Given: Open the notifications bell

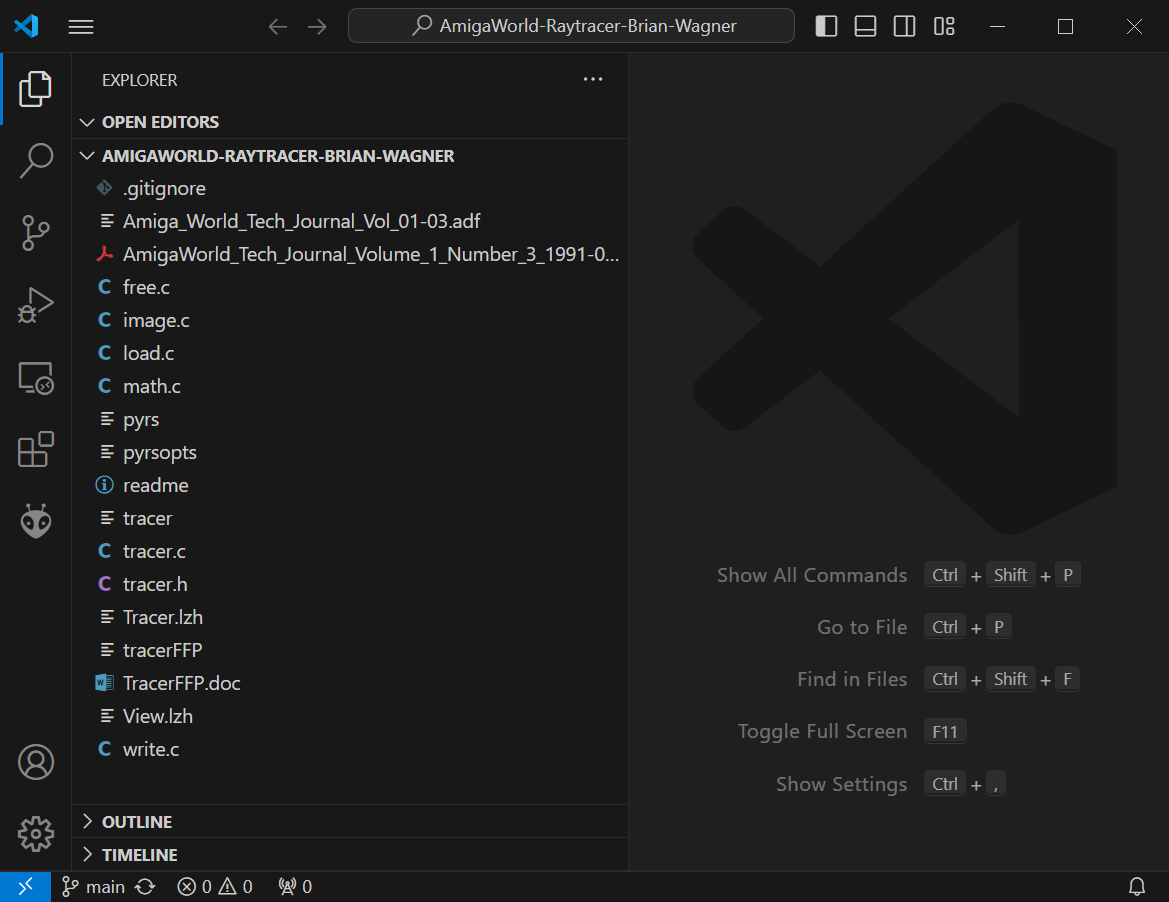Looking at the screenshot, I should (1136, 886).
